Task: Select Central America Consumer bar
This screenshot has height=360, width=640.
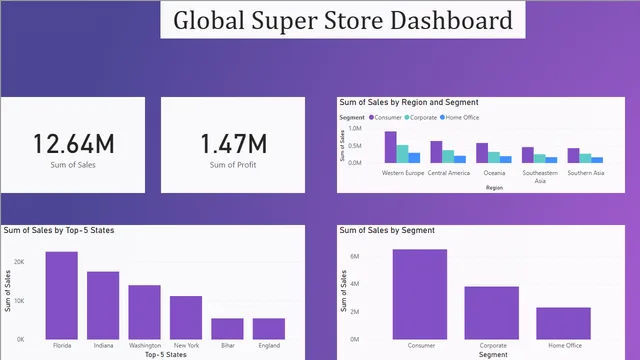Action: [x=436, y=152]
